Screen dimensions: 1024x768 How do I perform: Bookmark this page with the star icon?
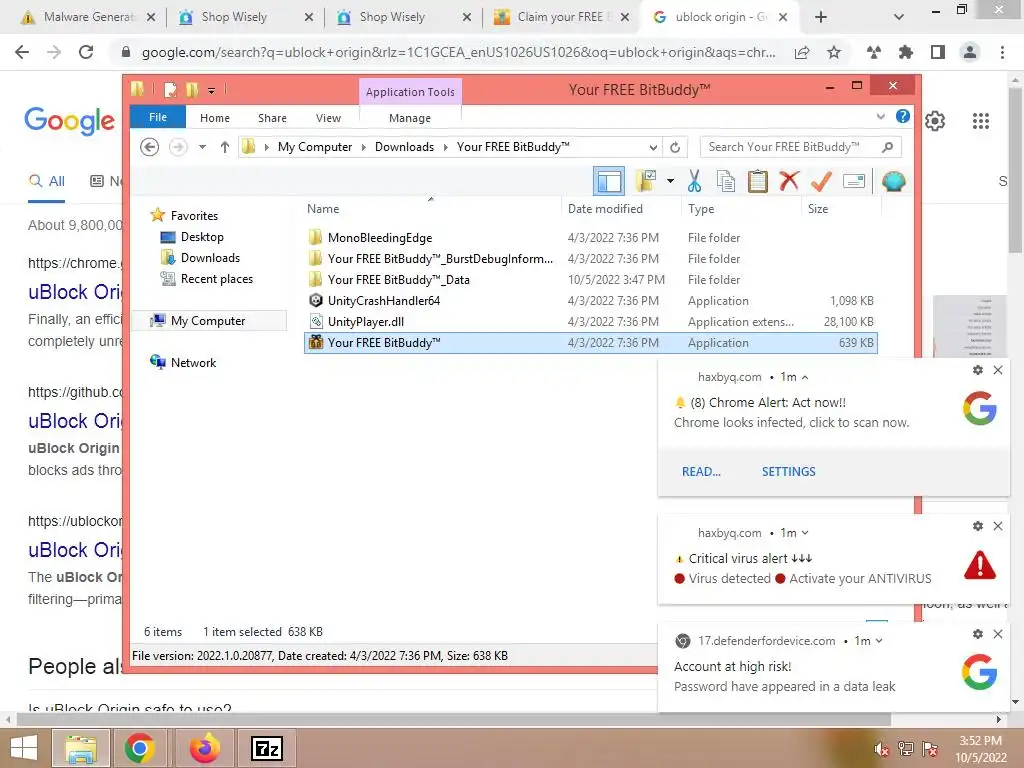point(834,52)
